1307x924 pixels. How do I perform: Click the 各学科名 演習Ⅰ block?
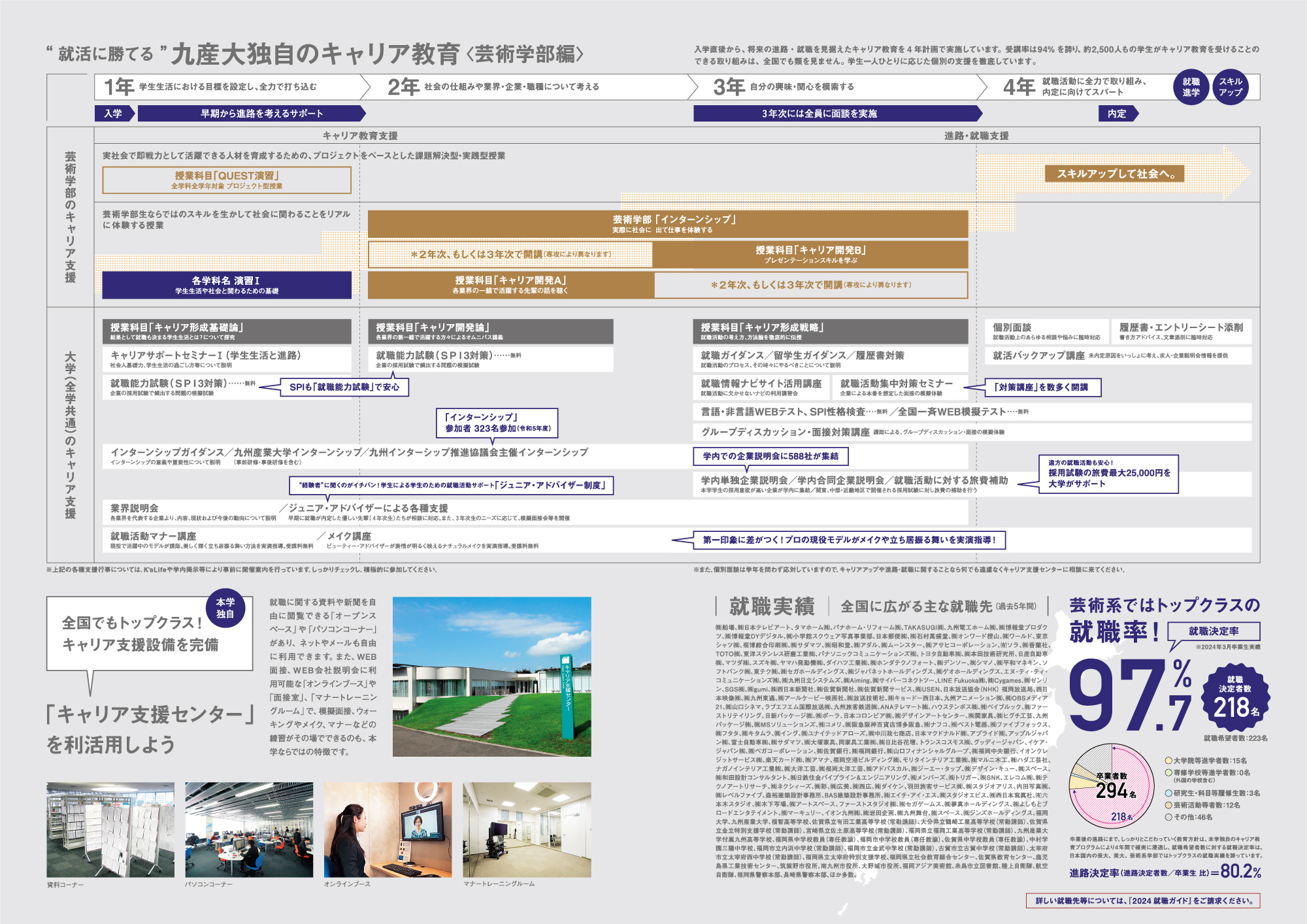(227, 285)
